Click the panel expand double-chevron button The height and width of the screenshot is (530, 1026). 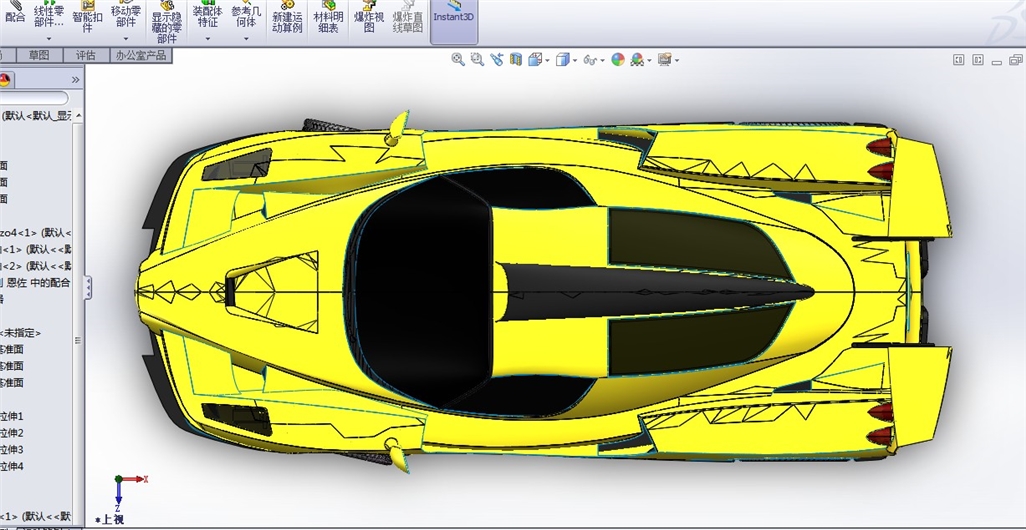[76, 79]
